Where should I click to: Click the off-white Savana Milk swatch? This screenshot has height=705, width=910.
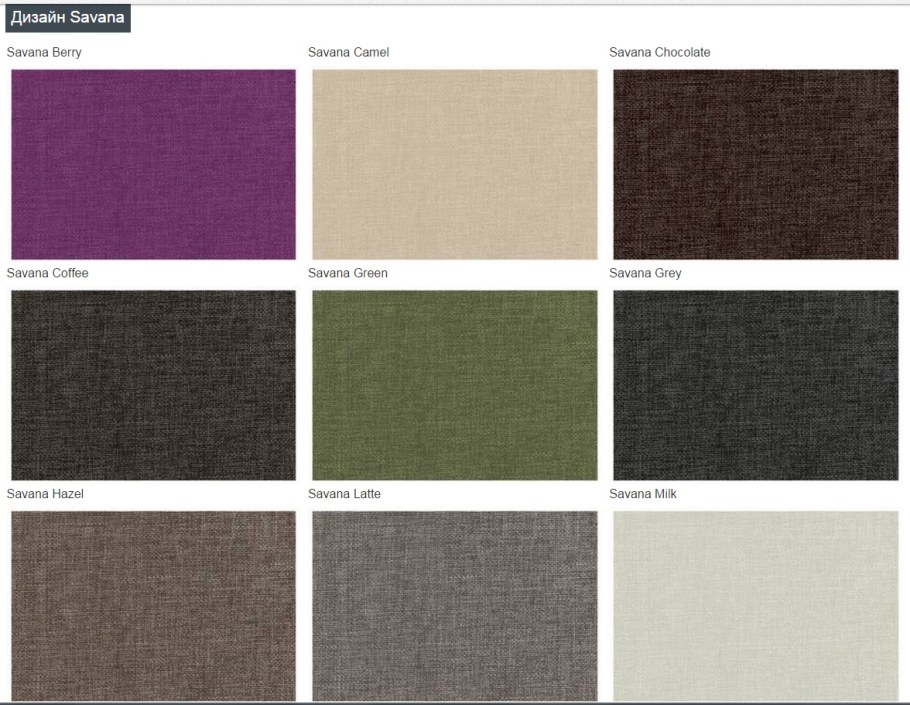tap(756, 606)
